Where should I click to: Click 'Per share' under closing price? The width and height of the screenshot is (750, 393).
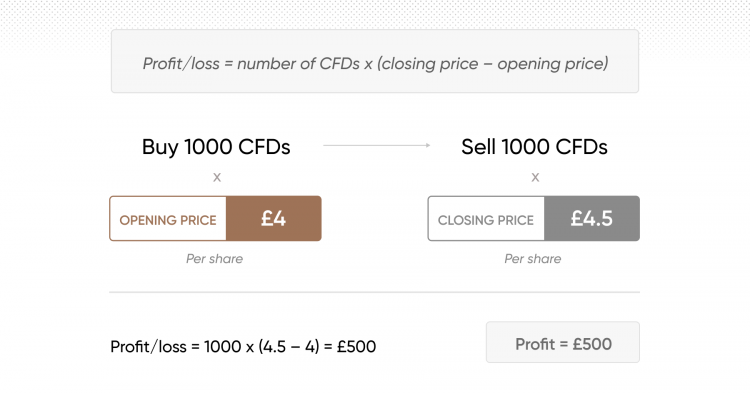coord(533,259)
